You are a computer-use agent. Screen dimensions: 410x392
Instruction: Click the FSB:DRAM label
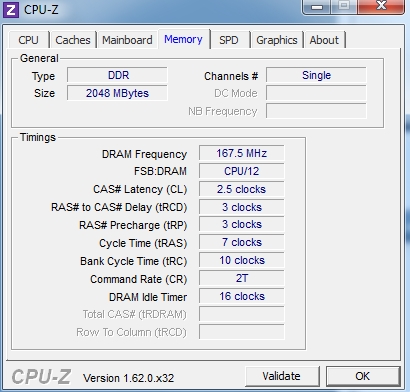click(160, 171)
